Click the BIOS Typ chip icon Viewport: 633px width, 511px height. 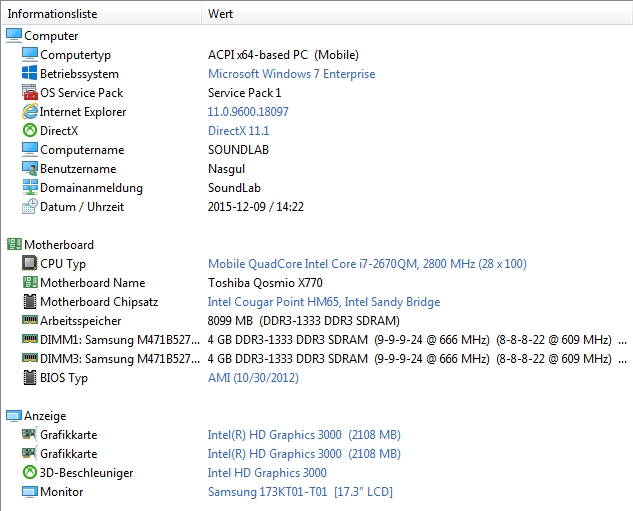pos(30,377)
